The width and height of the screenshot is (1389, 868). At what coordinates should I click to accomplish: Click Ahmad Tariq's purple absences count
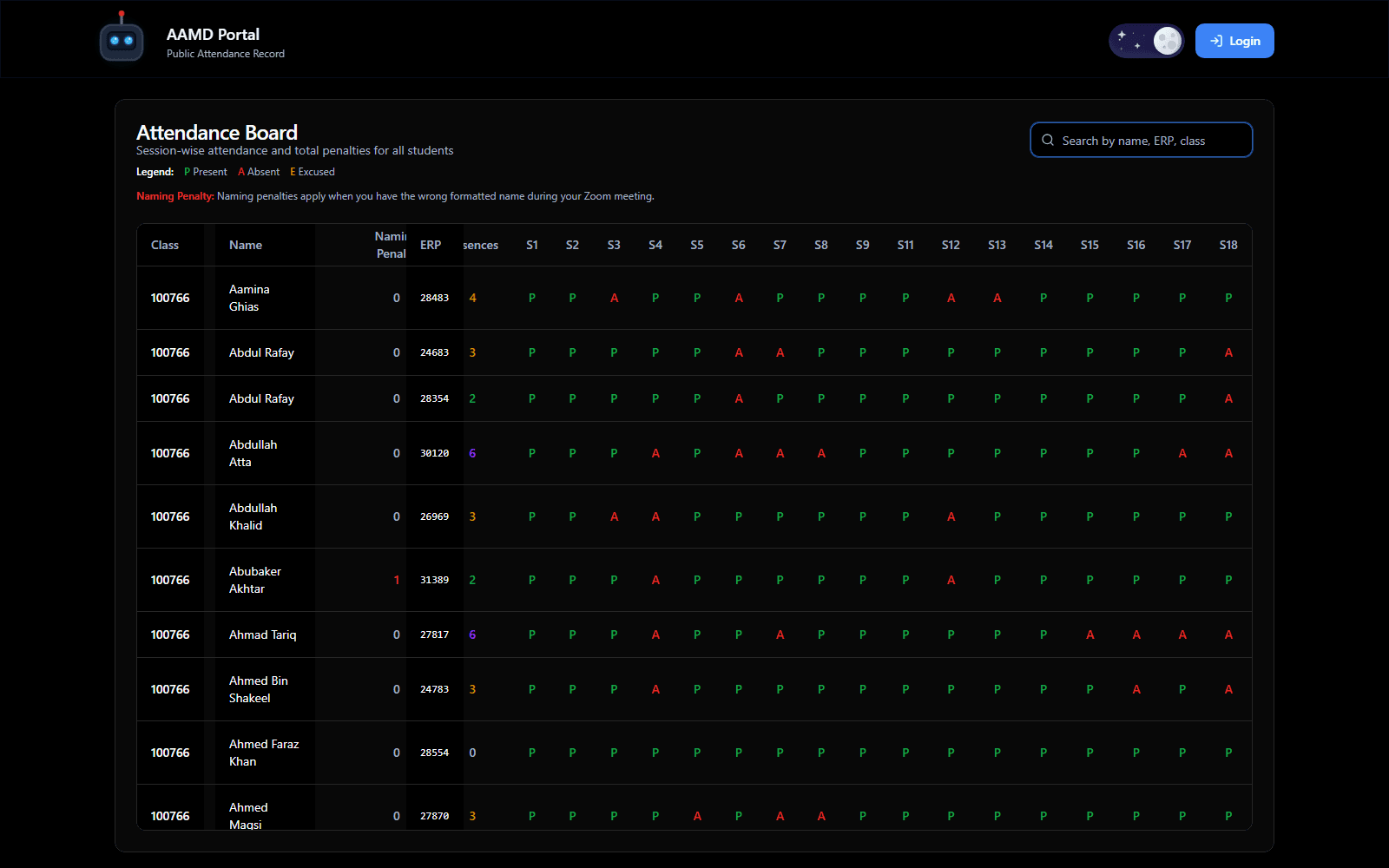pyautogui.click(x=472, y=635)
